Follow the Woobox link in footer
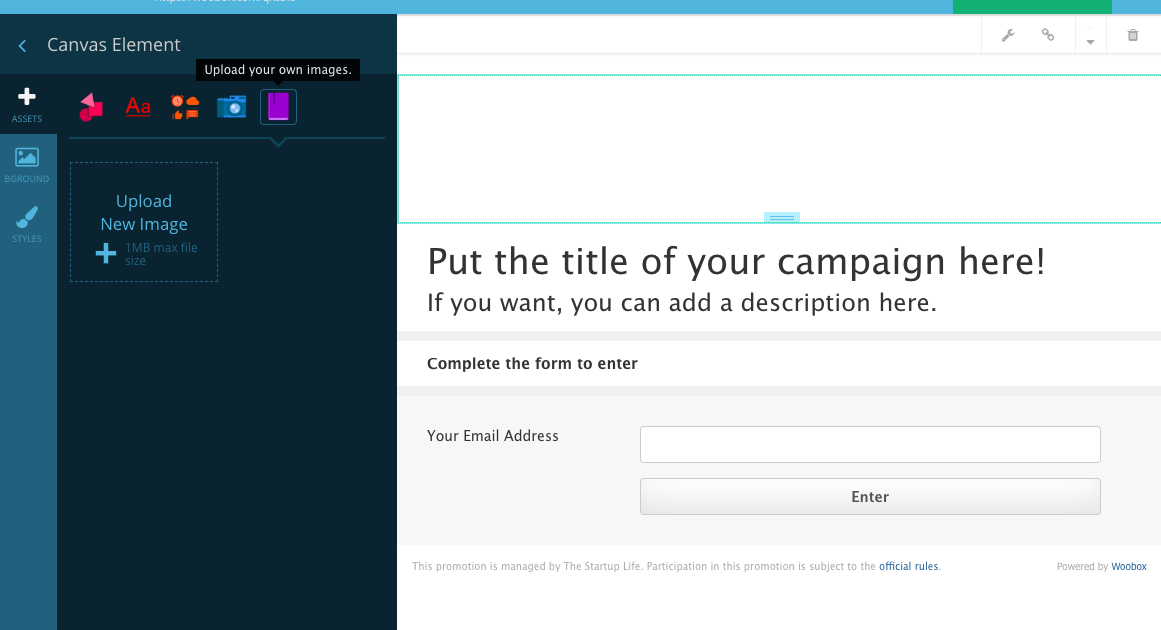Screen dimensions: 1161x630 [1129, 566]
